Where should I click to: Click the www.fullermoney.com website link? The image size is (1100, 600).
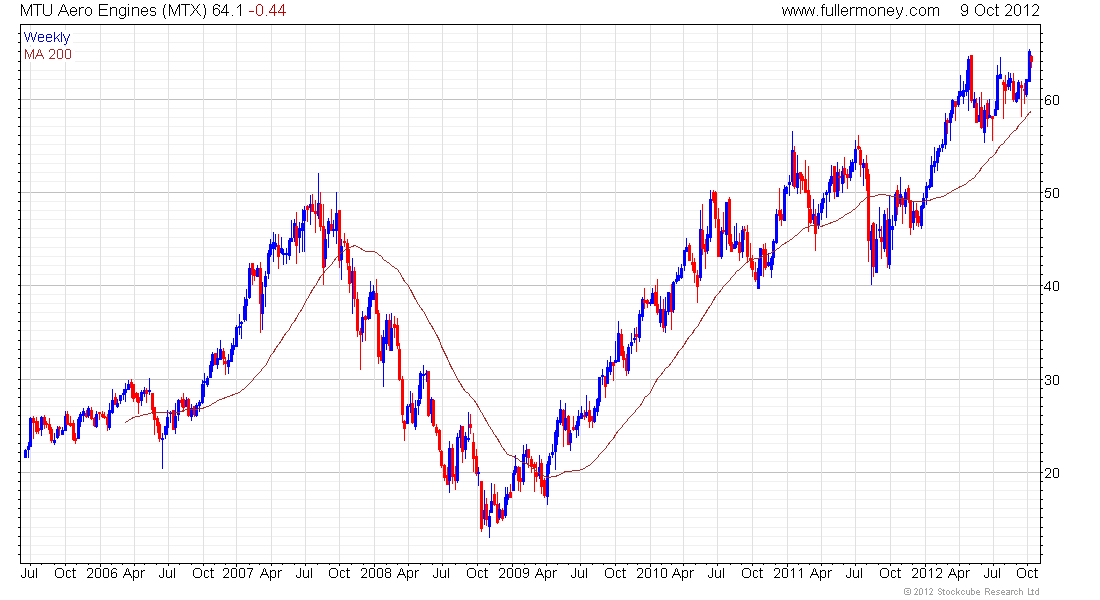point(860,11)
